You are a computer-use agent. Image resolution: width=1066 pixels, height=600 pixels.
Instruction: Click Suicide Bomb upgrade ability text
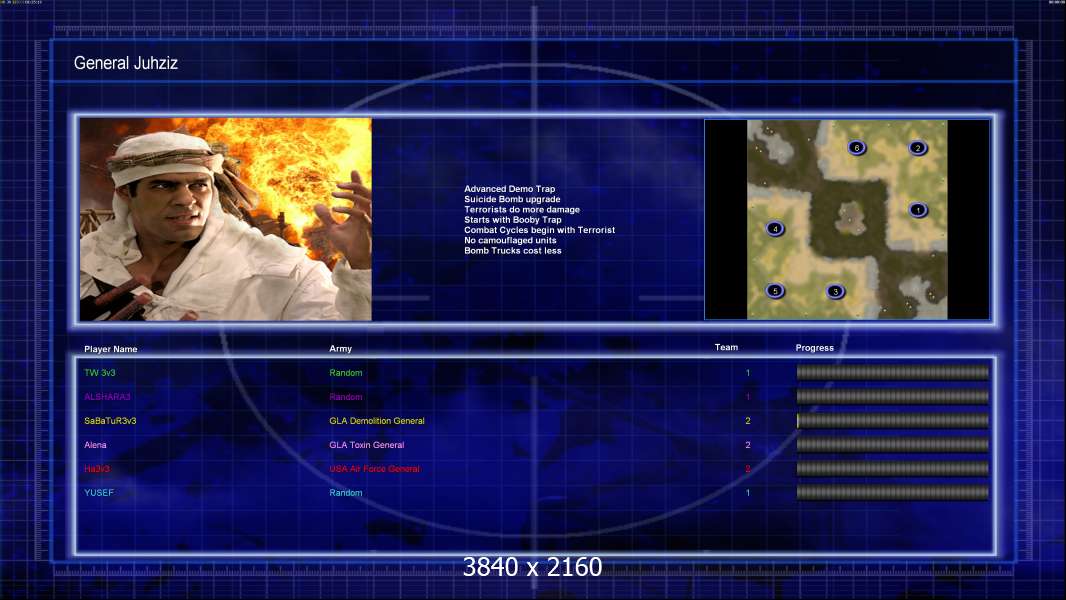click(x=513, y=199)
